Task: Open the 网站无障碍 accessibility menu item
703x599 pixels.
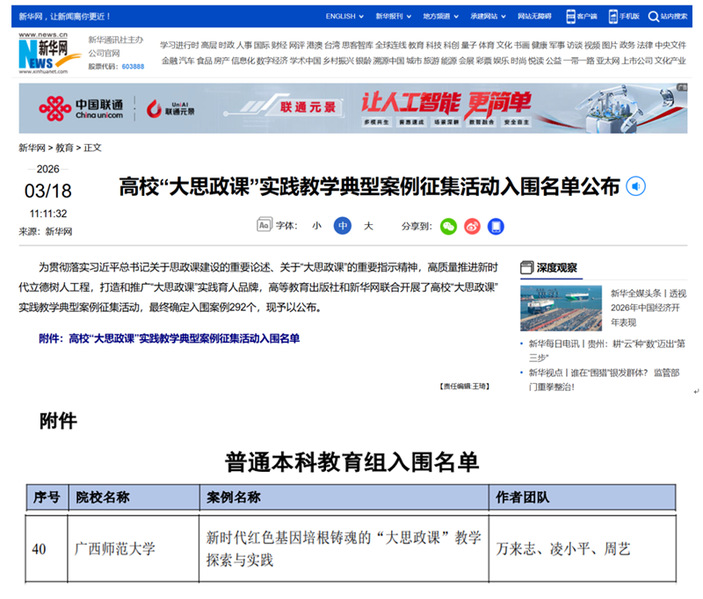Action: click(x=535, y=17)
